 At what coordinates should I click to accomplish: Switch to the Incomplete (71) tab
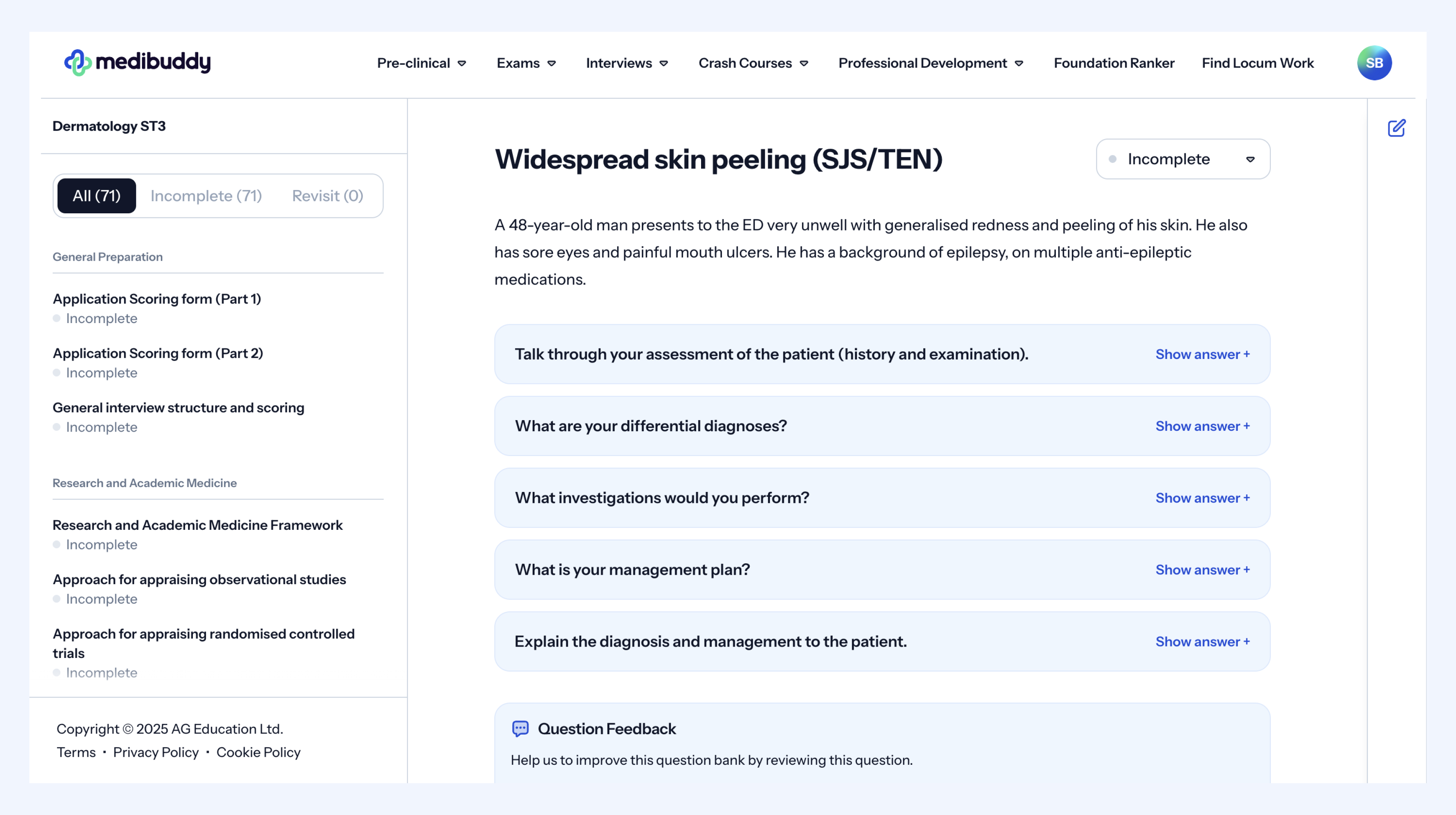[x=206, y=196]
